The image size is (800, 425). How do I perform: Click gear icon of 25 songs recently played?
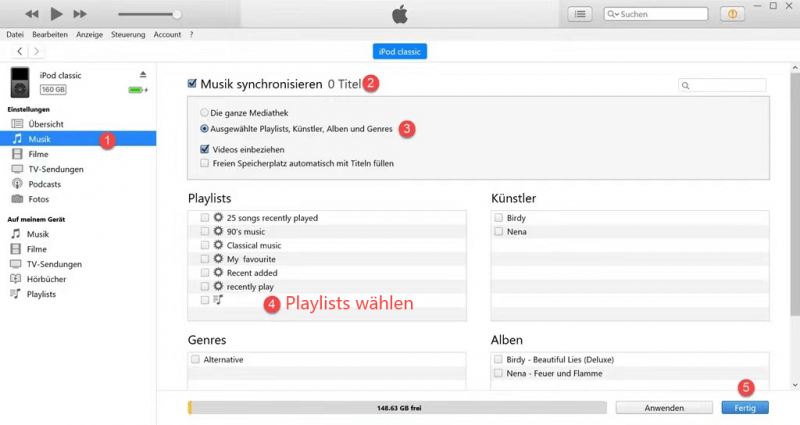tap(218, 217)
